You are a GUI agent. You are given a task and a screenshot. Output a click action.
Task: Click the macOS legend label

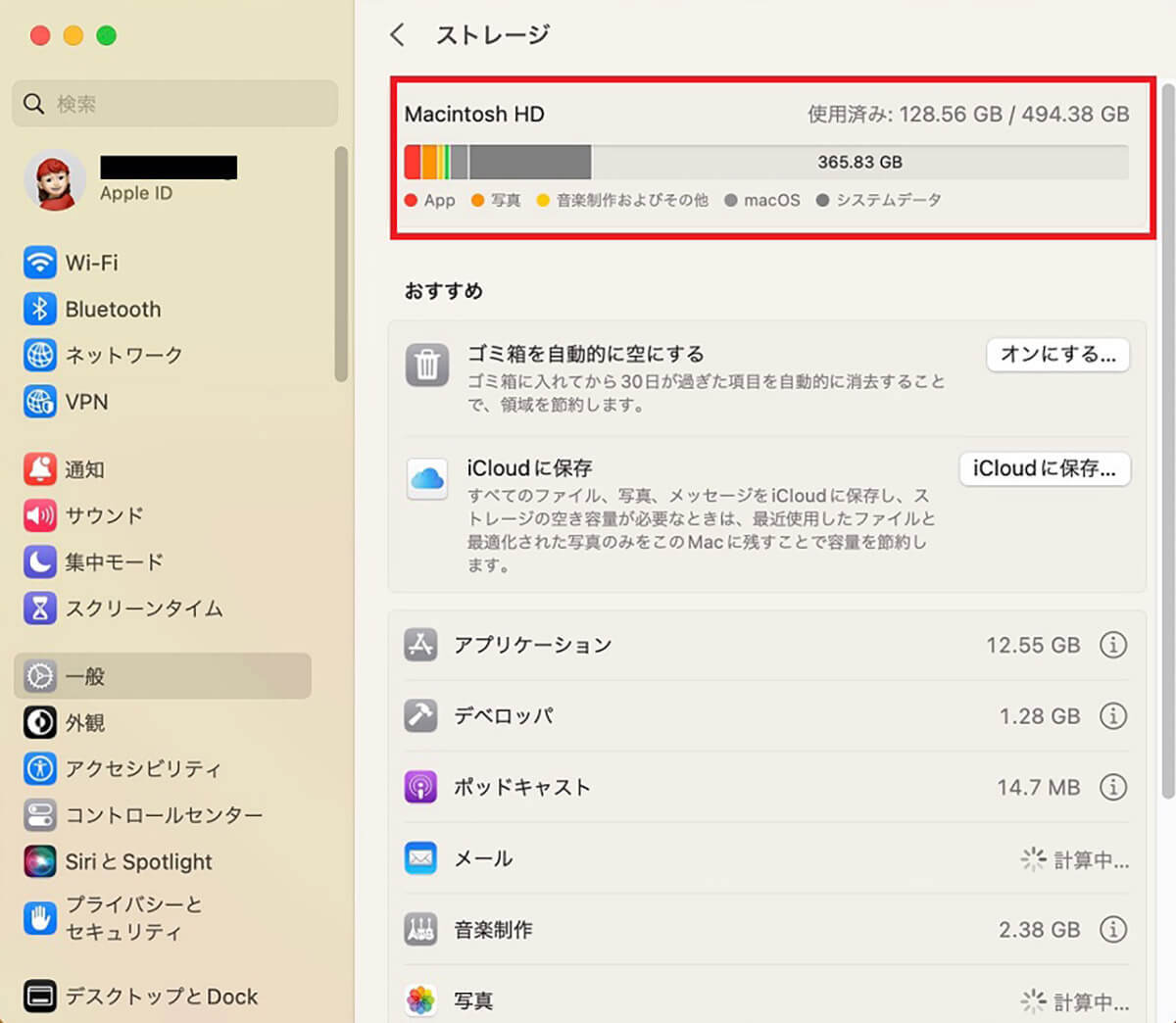pyautogui.click(x=771, y=200)
